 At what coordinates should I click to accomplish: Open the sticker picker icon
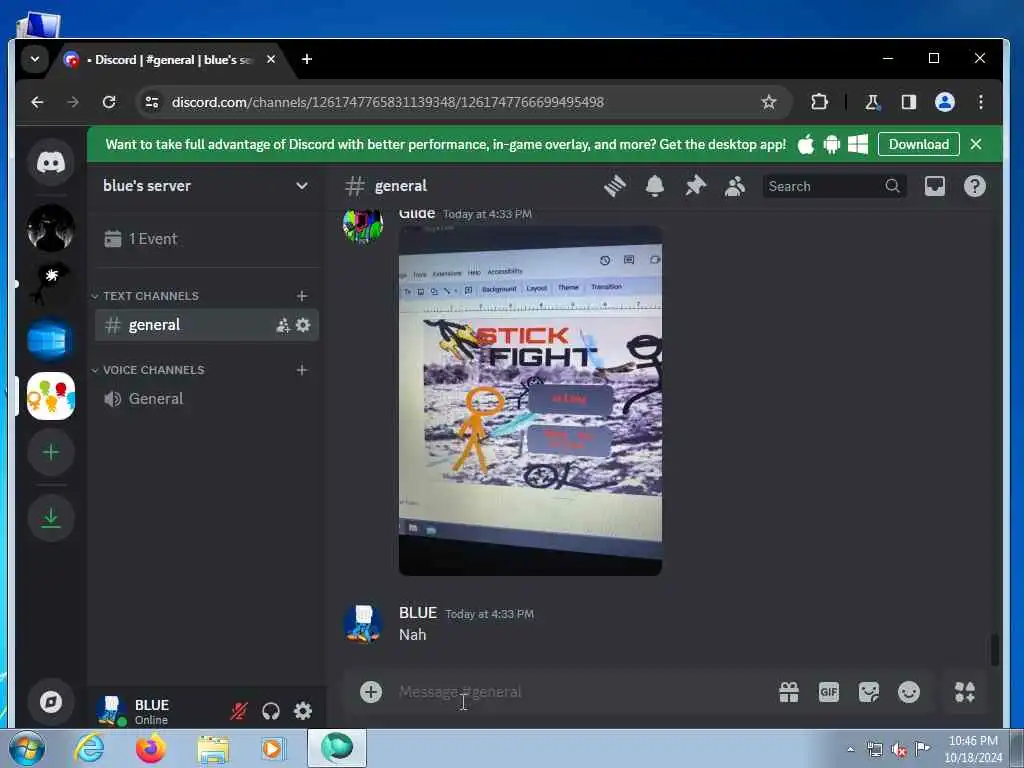click(869, 692)
